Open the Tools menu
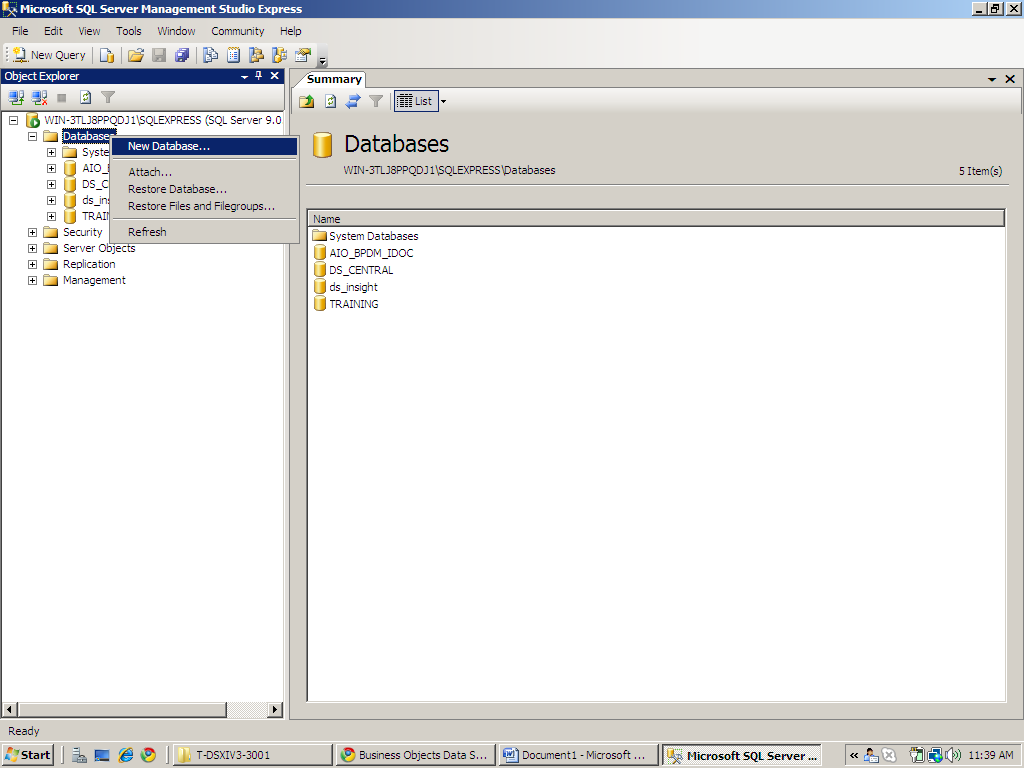 pos(129,31)
